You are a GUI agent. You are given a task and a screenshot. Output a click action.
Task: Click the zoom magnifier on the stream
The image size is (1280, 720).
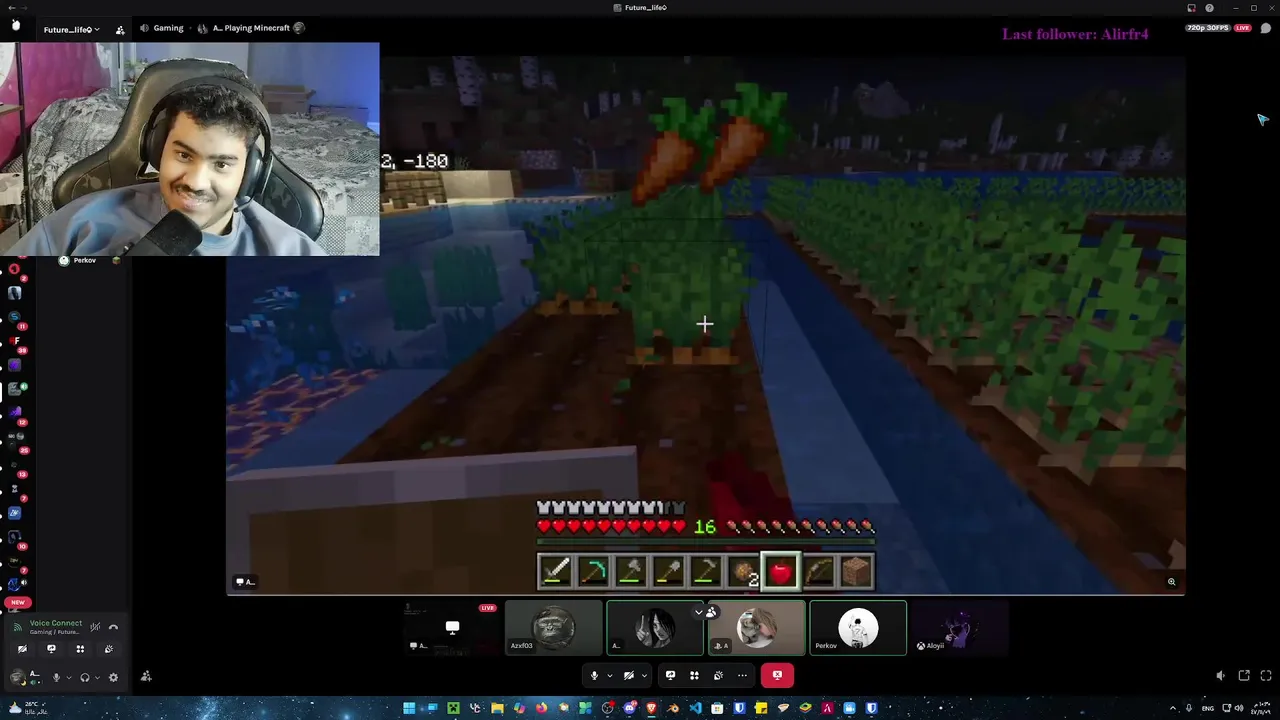point(1171,581)
